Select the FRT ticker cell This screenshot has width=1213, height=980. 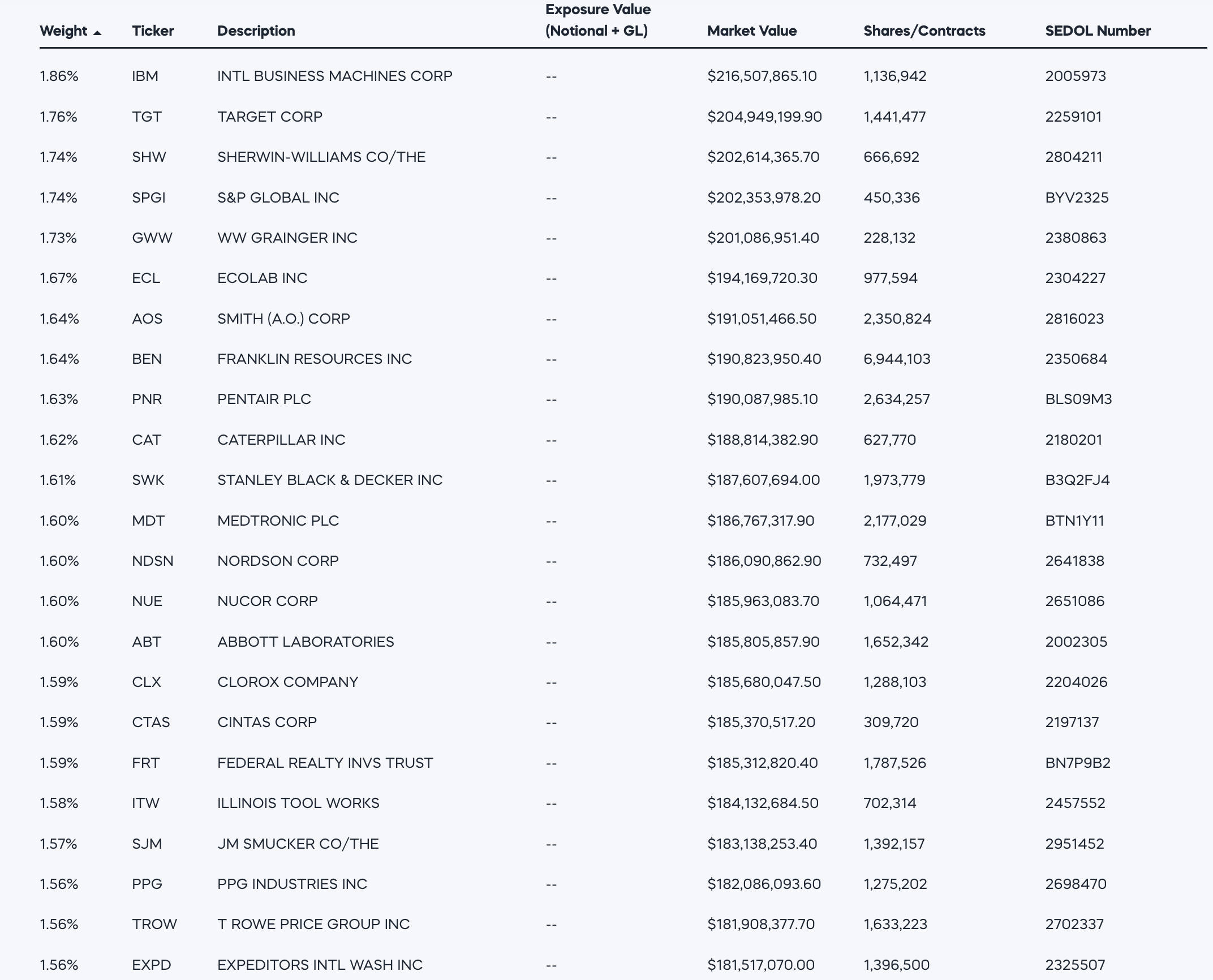click(x=146, y=763)
